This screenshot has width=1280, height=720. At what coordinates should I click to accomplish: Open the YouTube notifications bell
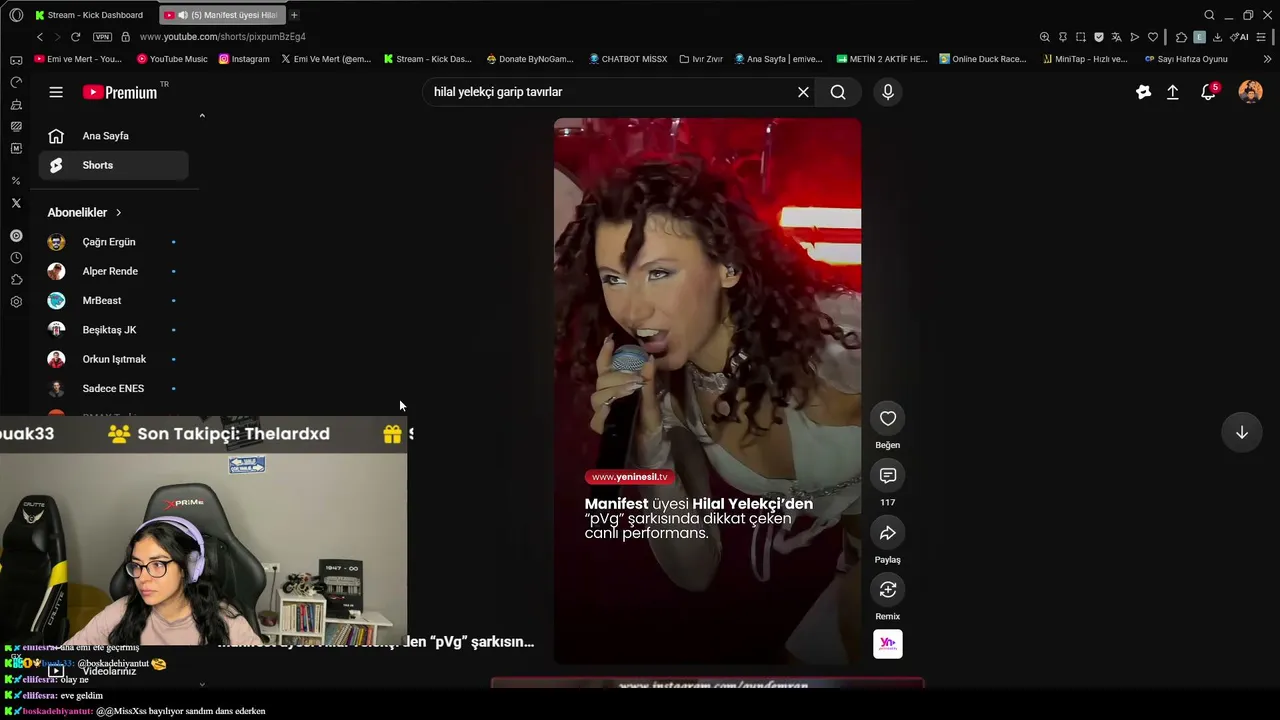point(1209,92)
